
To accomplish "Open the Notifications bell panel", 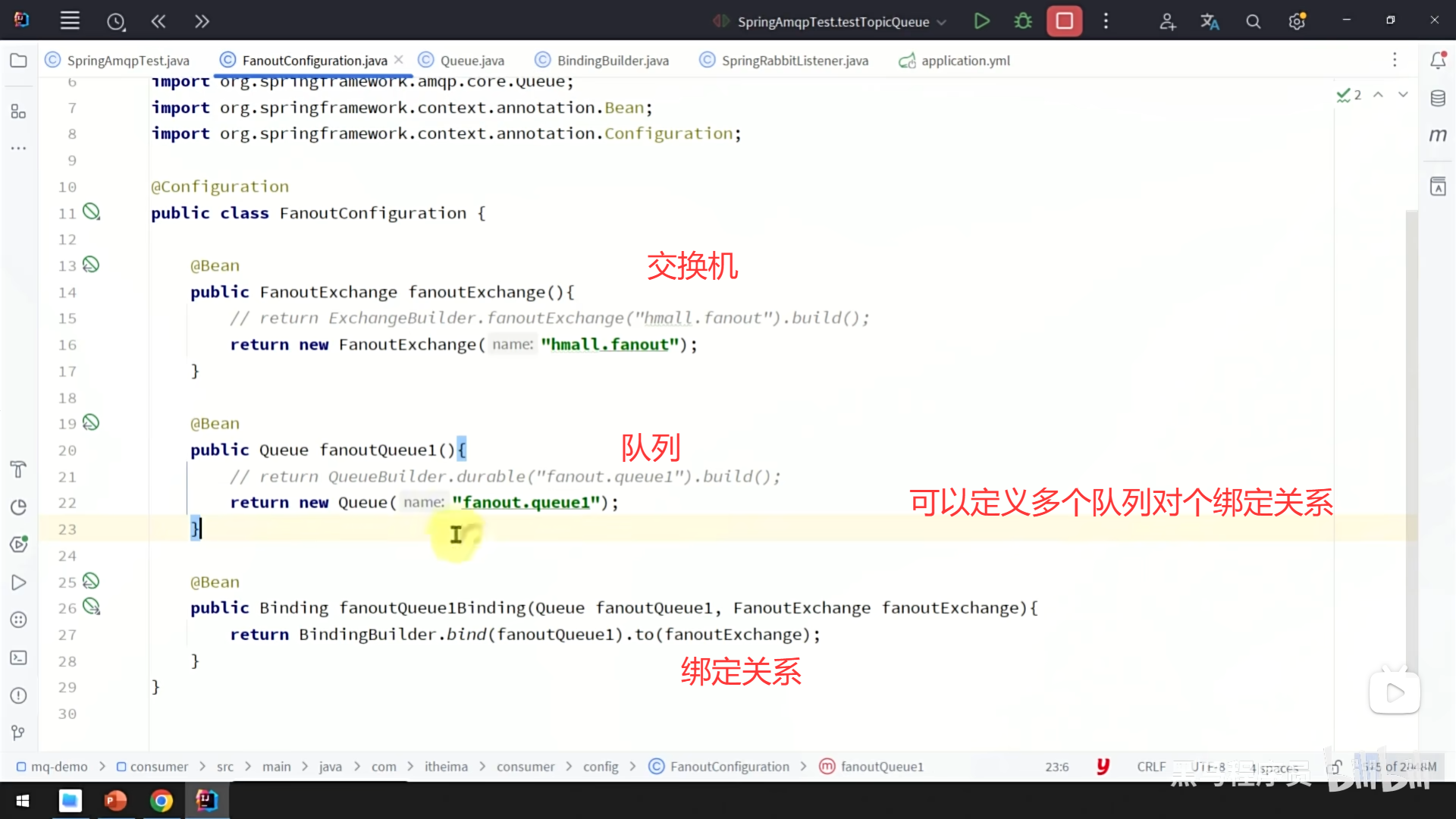I will tap(1438, 61).
